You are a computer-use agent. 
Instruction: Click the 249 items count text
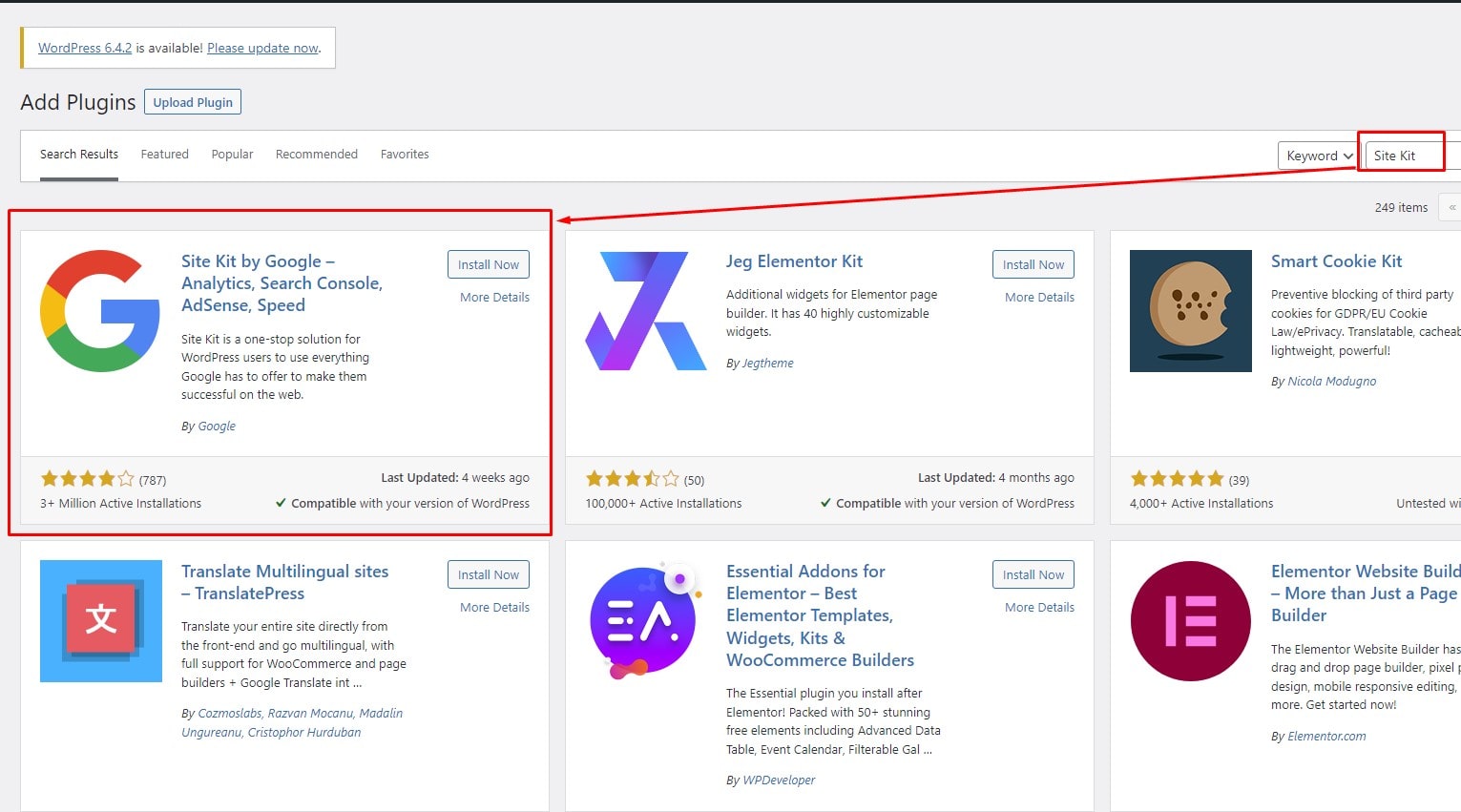[1401, 207]
